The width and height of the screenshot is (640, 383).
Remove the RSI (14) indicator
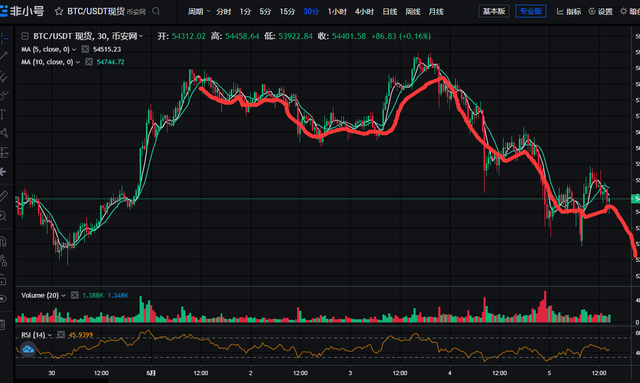(x=61, y=335)
